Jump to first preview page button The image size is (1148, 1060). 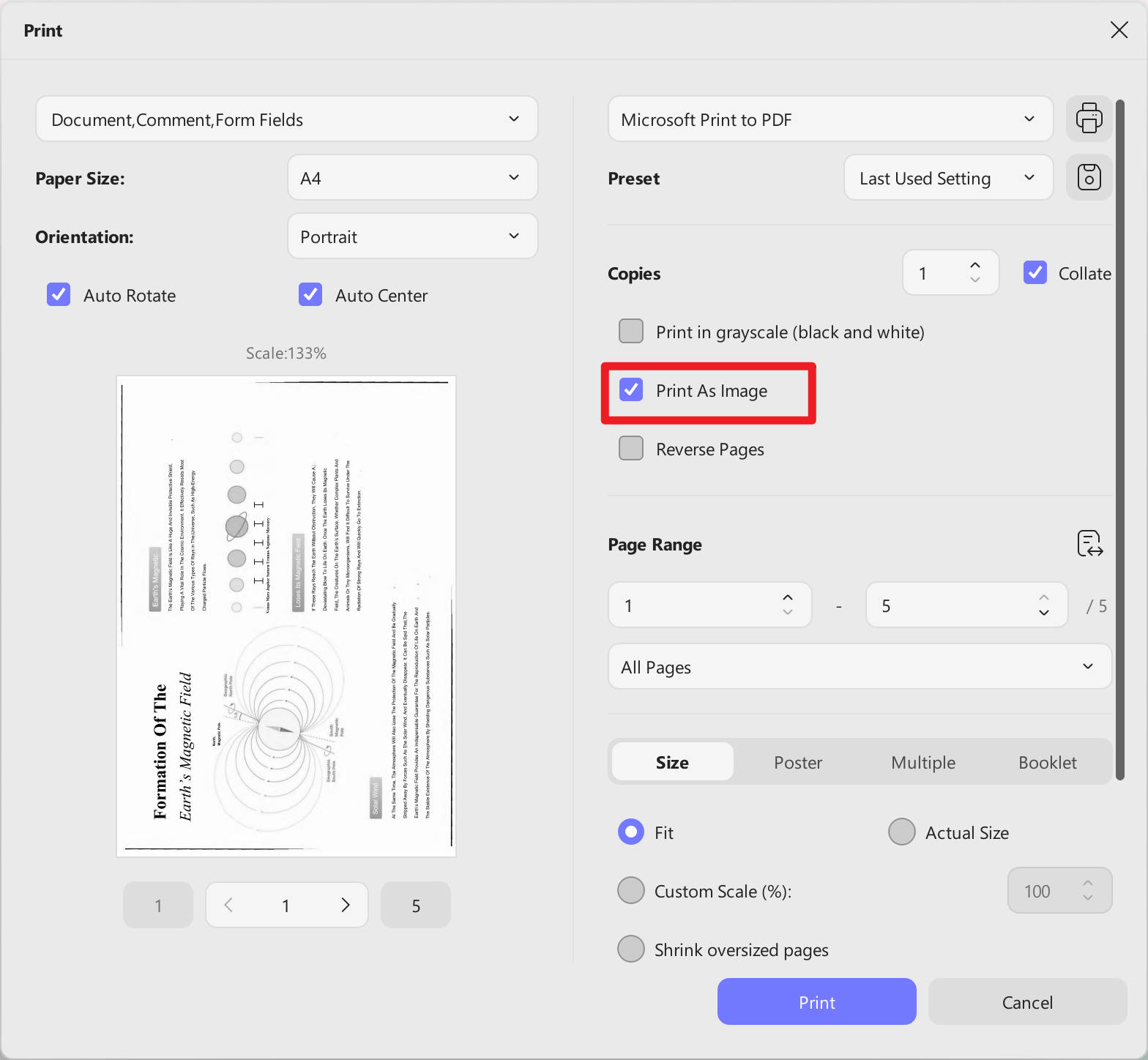point(158,905)
